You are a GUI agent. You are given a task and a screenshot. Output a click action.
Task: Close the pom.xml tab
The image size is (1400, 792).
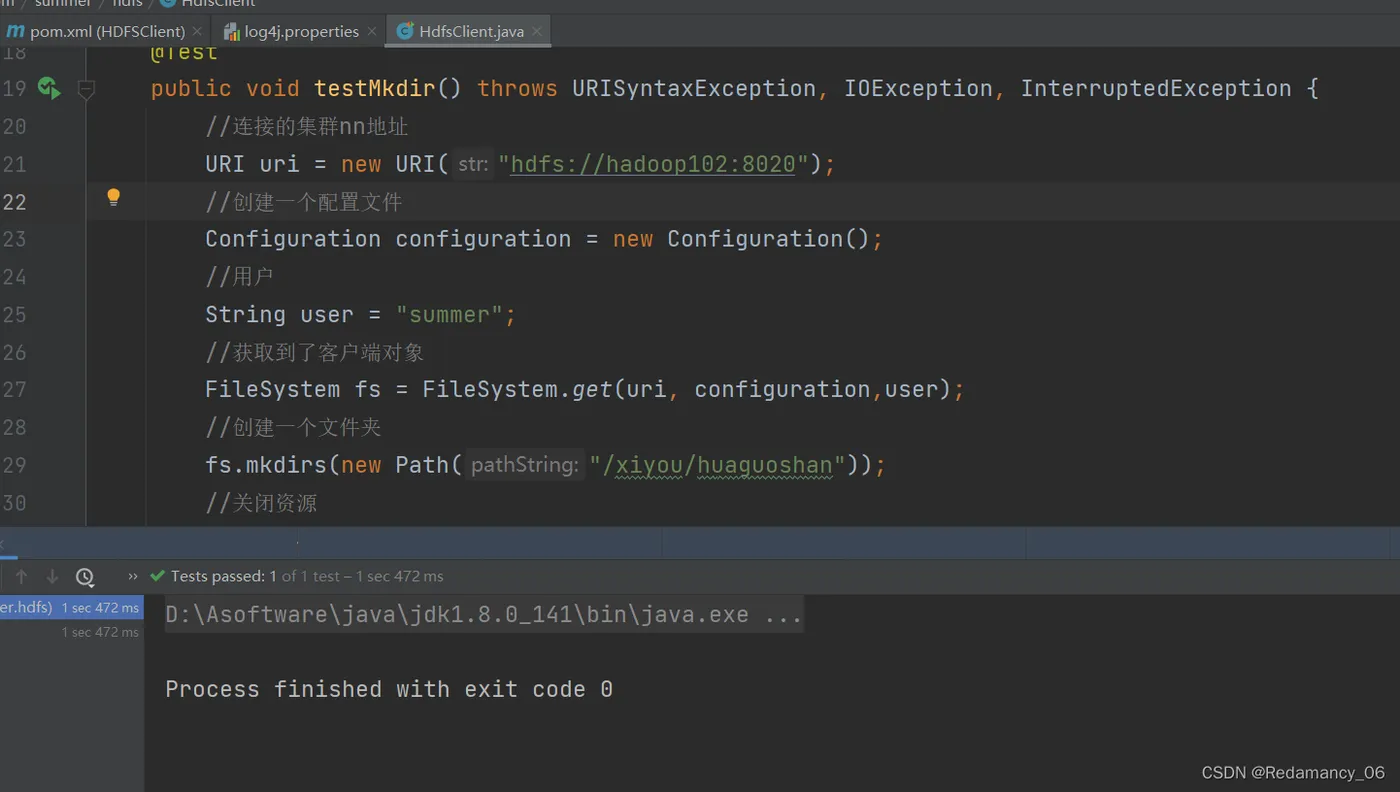198,31
